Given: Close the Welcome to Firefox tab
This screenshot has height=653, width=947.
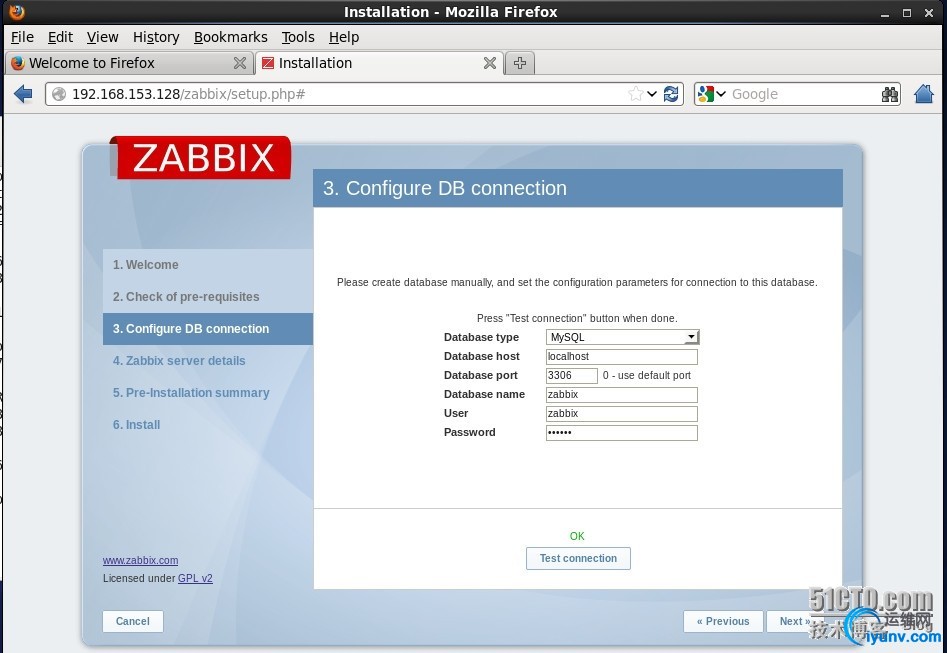Looking at the screenshot, I should [240, 63].
